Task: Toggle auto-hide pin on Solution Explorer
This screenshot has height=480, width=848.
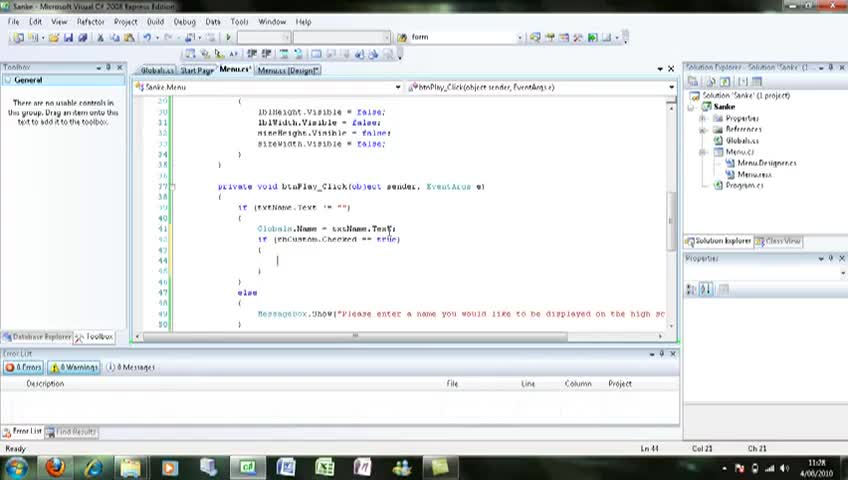Action: [831, 67]
